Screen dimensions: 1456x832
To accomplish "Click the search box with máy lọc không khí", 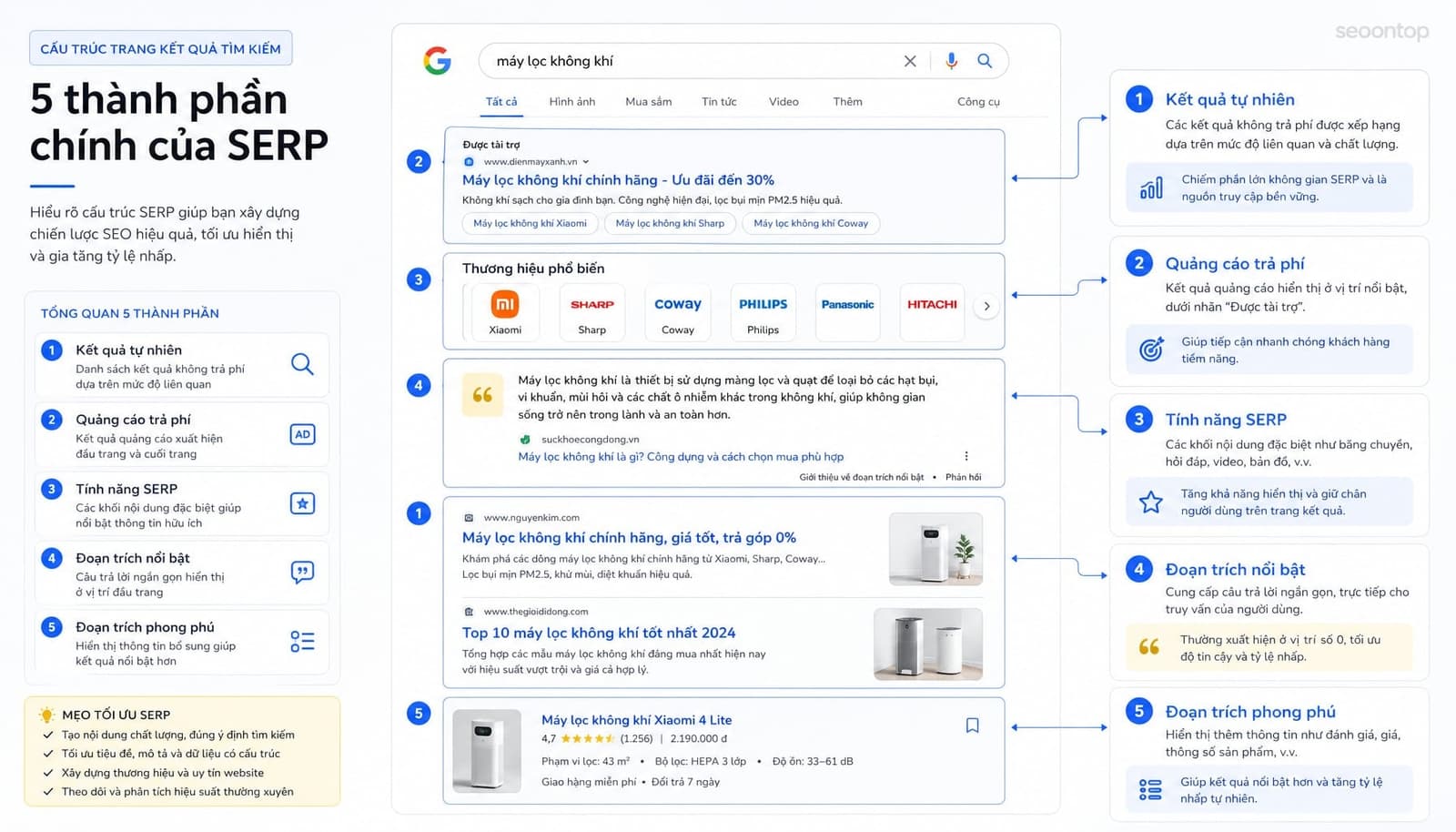I will 743,61.
